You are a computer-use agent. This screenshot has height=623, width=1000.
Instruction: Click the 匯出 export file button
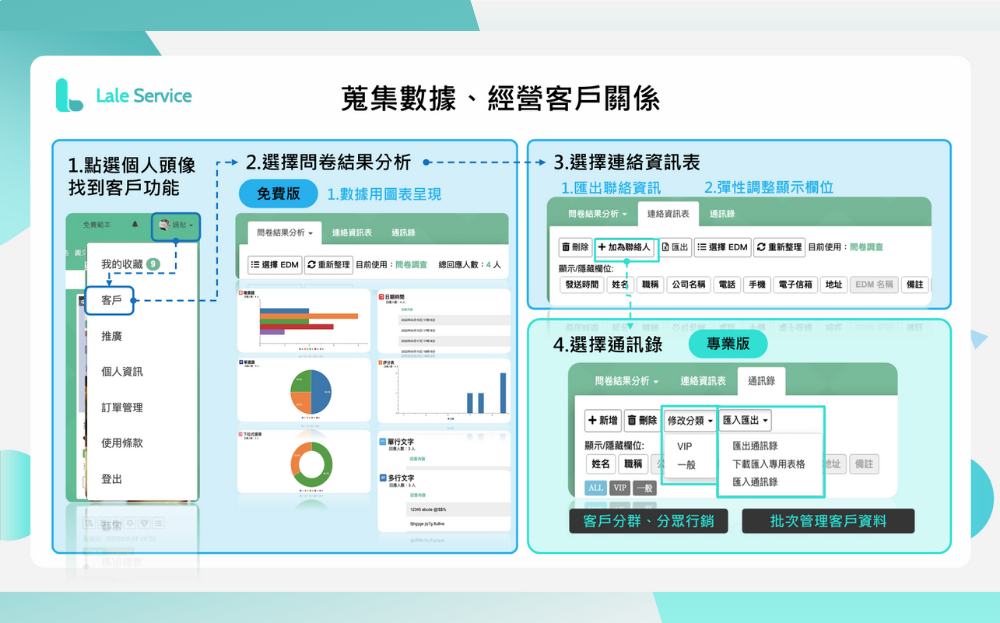[675, 247]
